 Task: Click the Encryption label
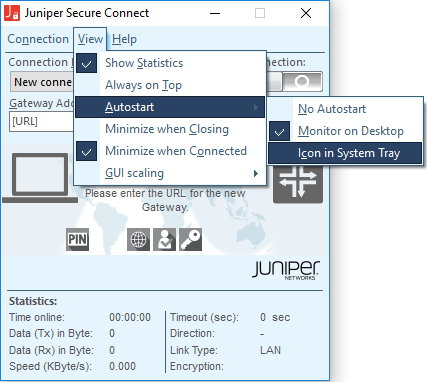click(197, 366)
